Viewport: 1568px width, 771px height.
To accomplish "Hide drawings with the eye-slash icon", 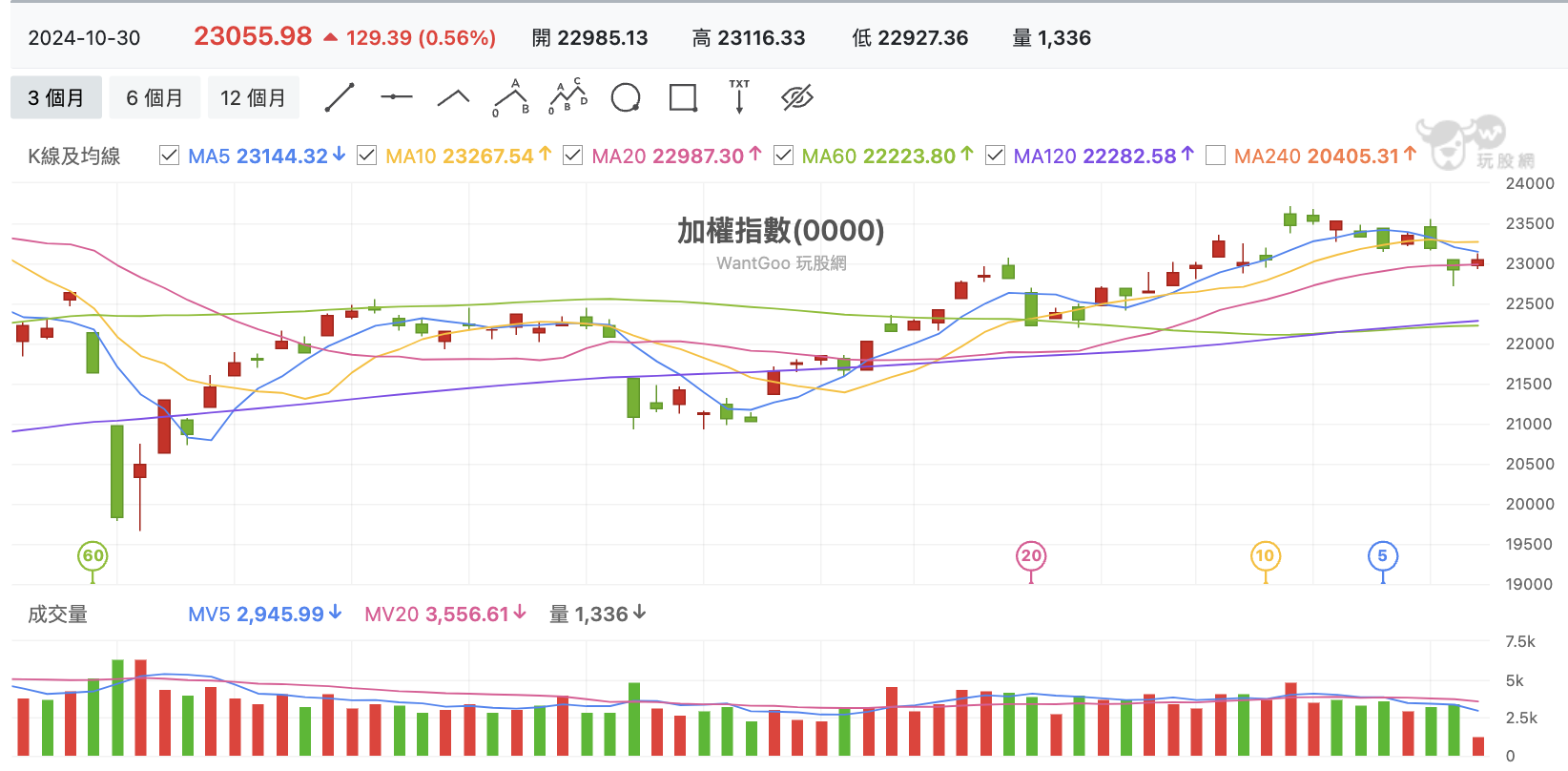I will pos(796,97).
